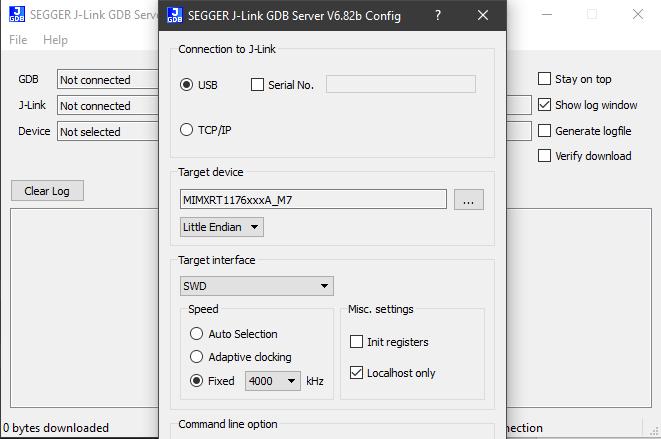Open the Help menu
Viewport: 661px width, 439px height.
(56, 40)
